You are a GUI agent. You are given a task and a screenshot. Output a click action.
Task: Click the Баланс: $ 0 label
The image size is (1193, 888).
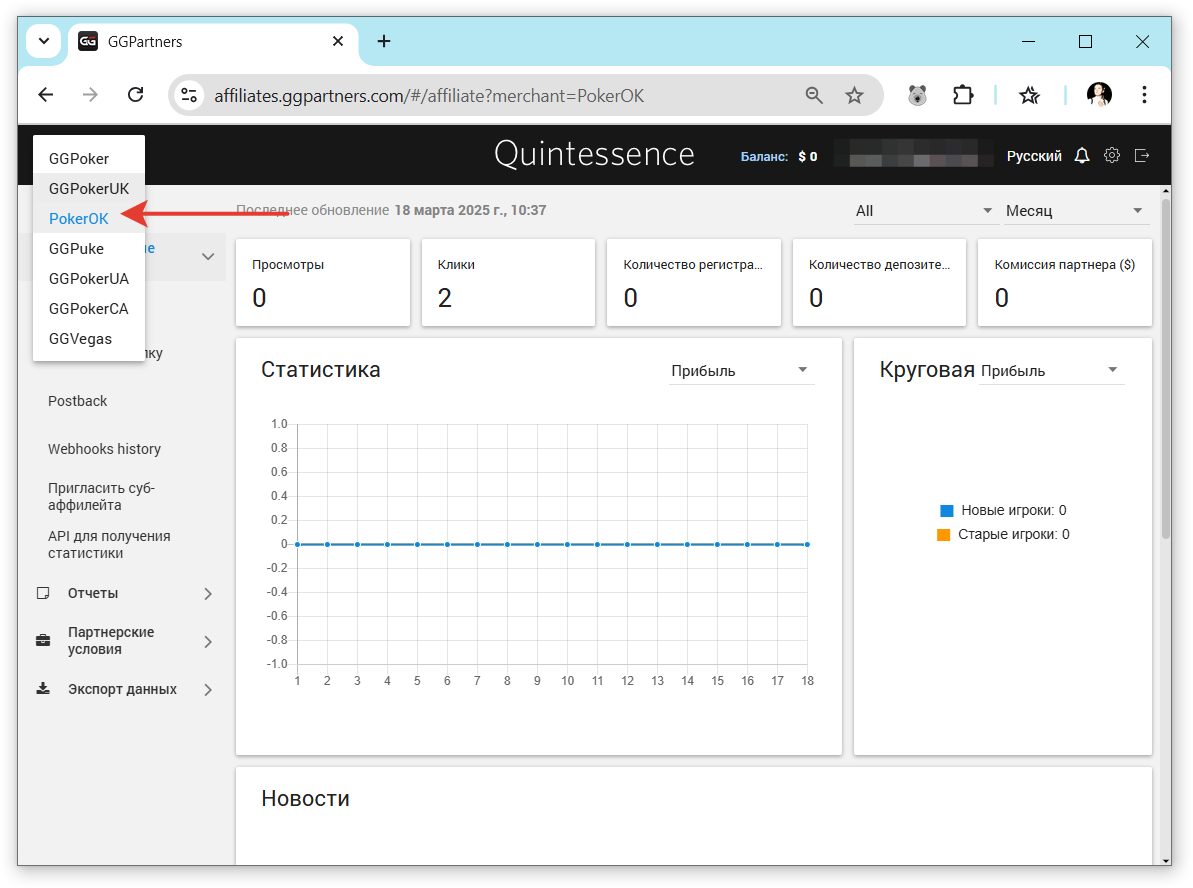coord(778,156)
